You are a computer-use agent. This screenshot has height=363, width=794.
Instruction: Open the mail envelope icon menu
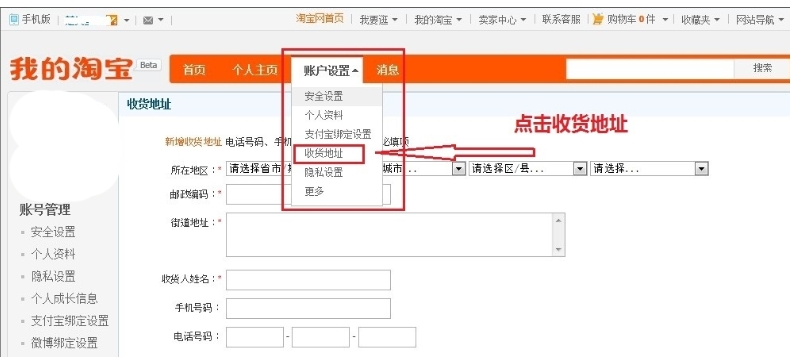point(148,20)
